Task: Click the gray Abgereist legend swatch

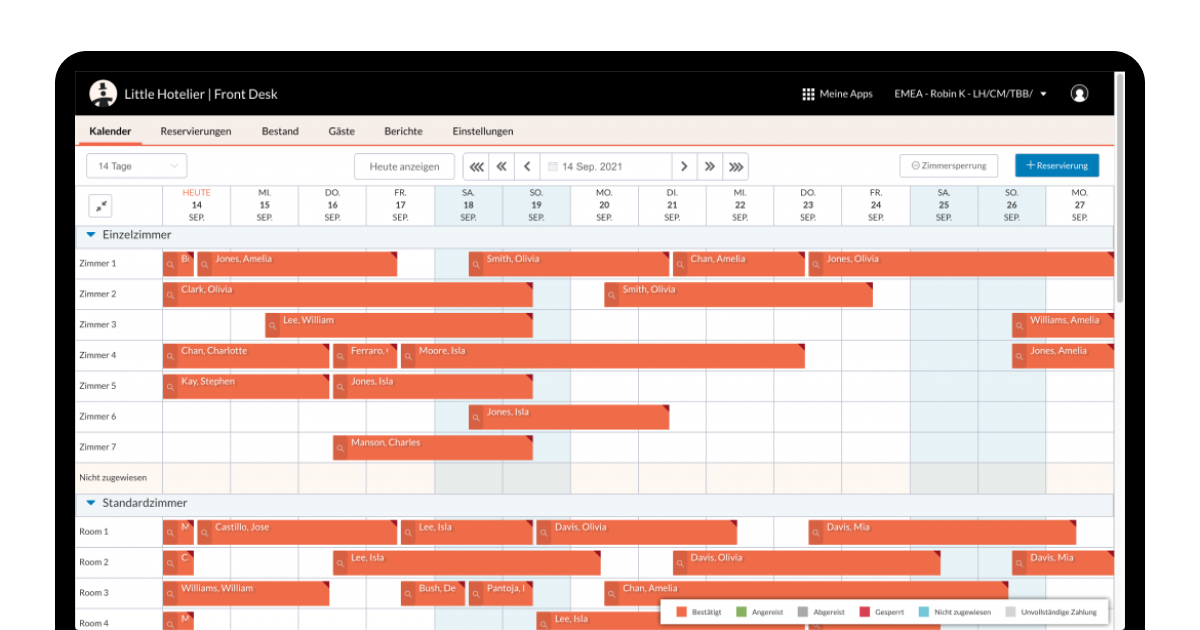Action: 803,612
